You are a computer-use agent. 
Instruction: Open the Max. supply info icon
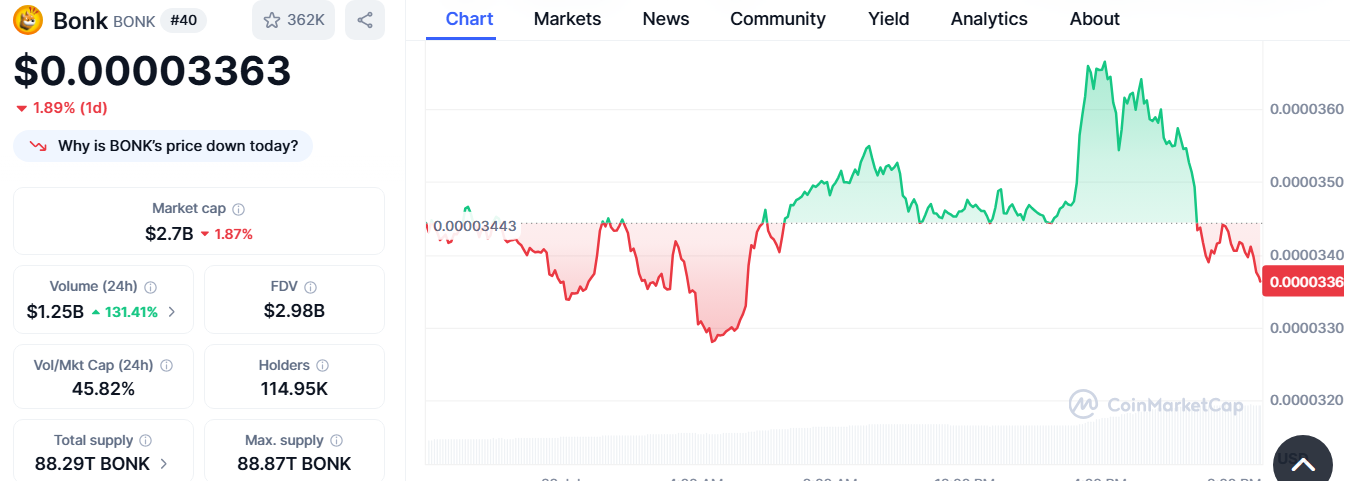336,440
